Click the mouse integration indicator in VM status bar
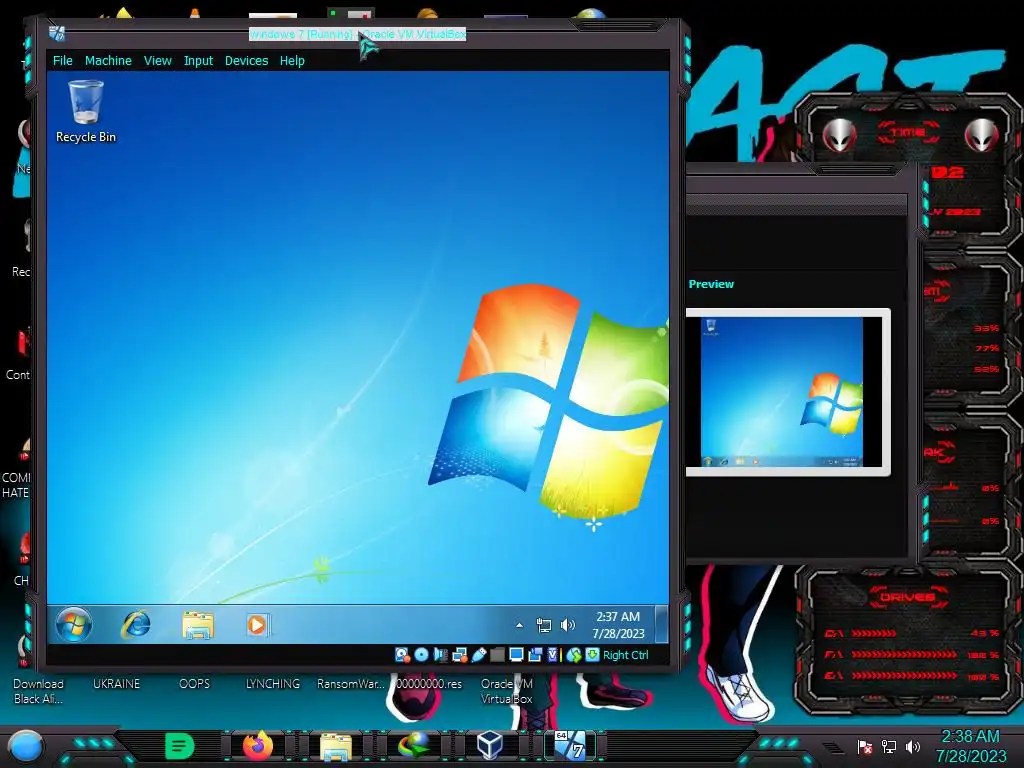 pos(574,654)
